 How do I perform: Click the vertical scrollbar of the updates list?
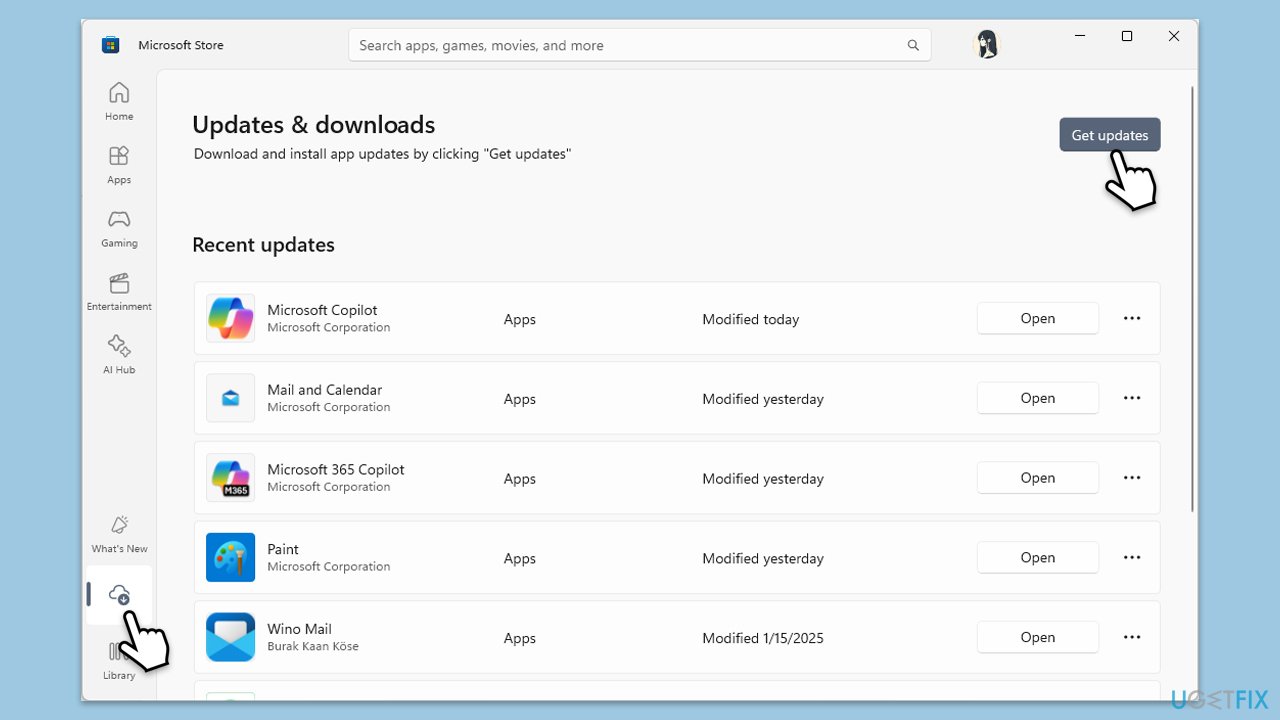pos(1191,300)
